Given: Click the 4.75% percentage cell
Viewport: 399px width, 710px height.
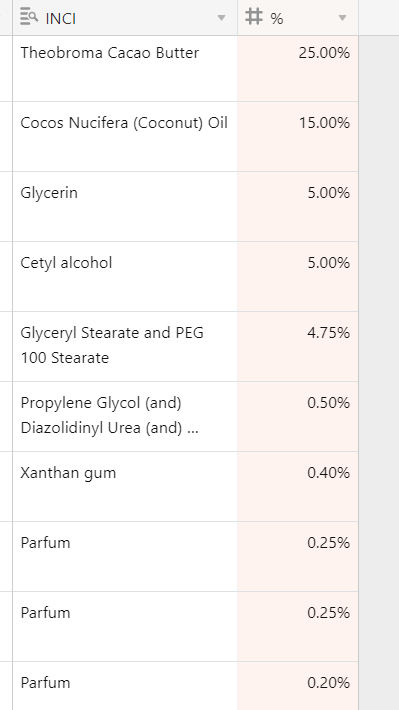Looking at the screenshot, I should (298, 346).
